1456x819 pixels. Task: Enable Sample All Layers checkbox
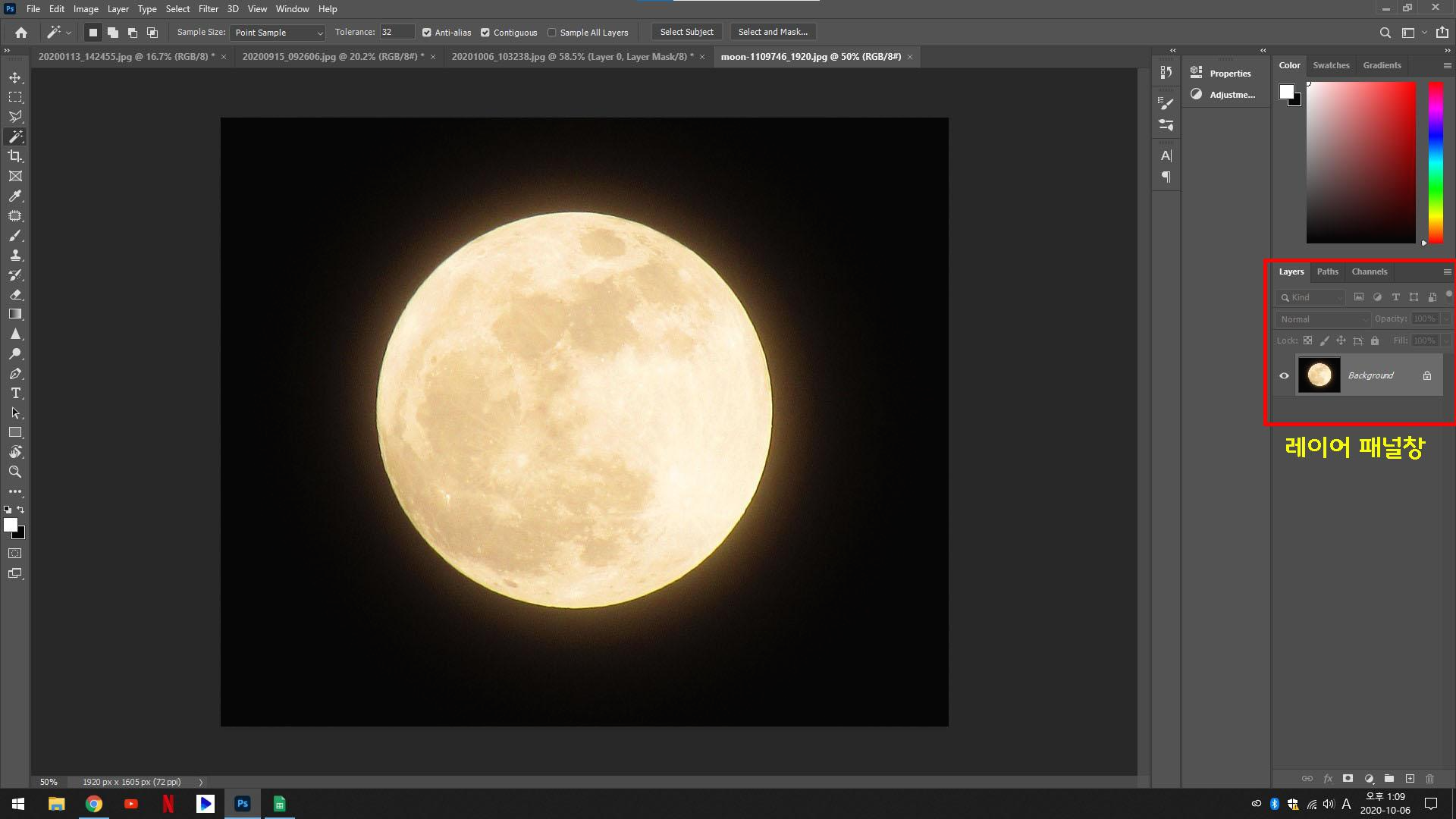(552, 33)
